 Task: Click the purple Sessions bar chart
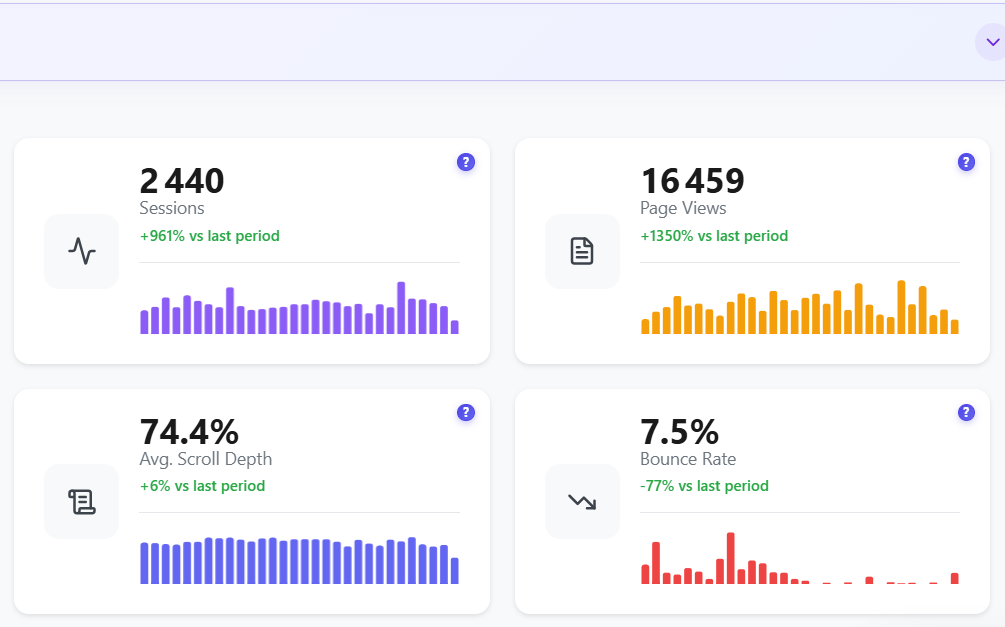299,308
